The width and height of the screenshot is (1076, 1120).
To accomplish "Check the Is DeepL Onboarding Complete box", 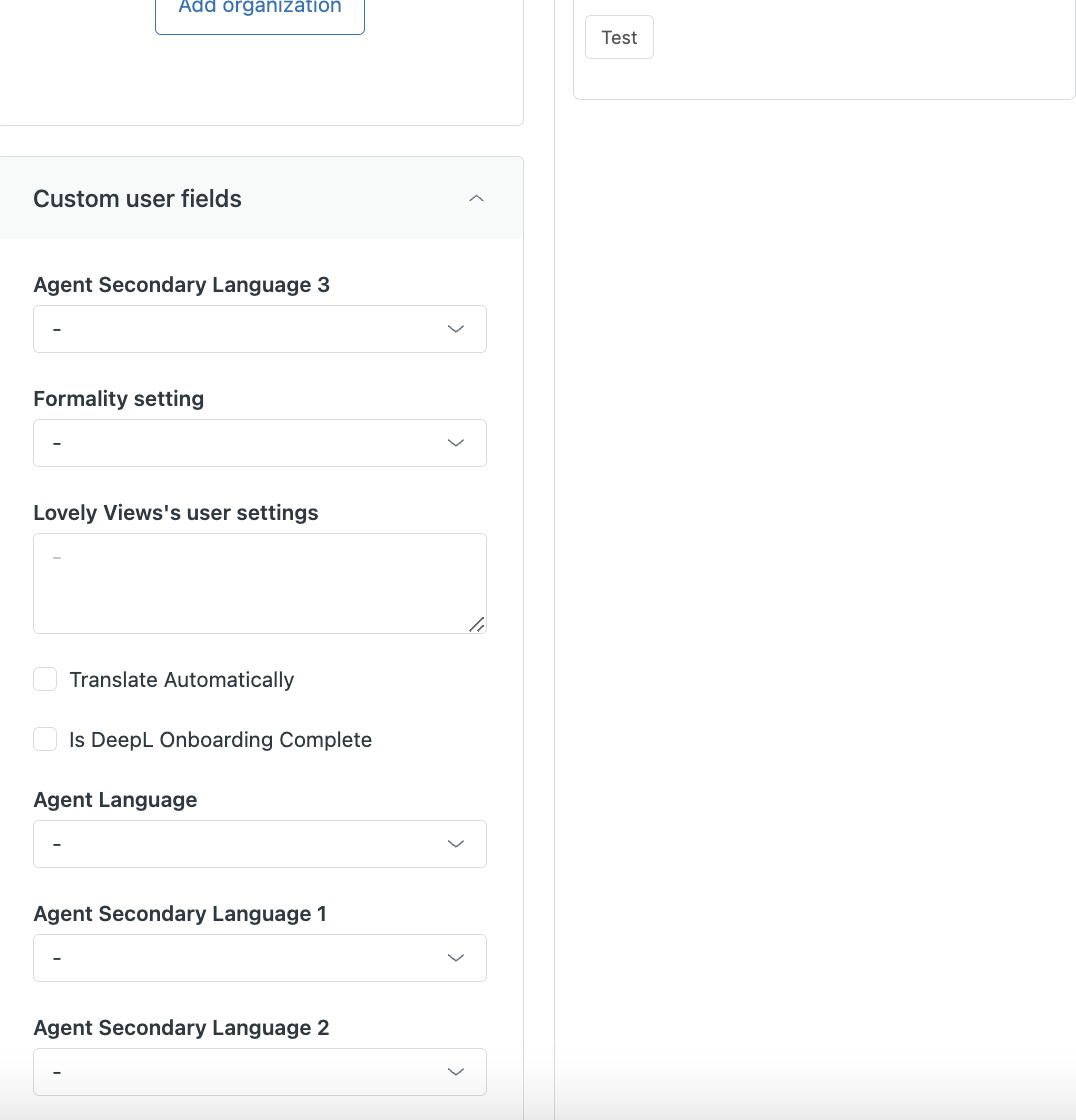I will (x=45, y=740).
